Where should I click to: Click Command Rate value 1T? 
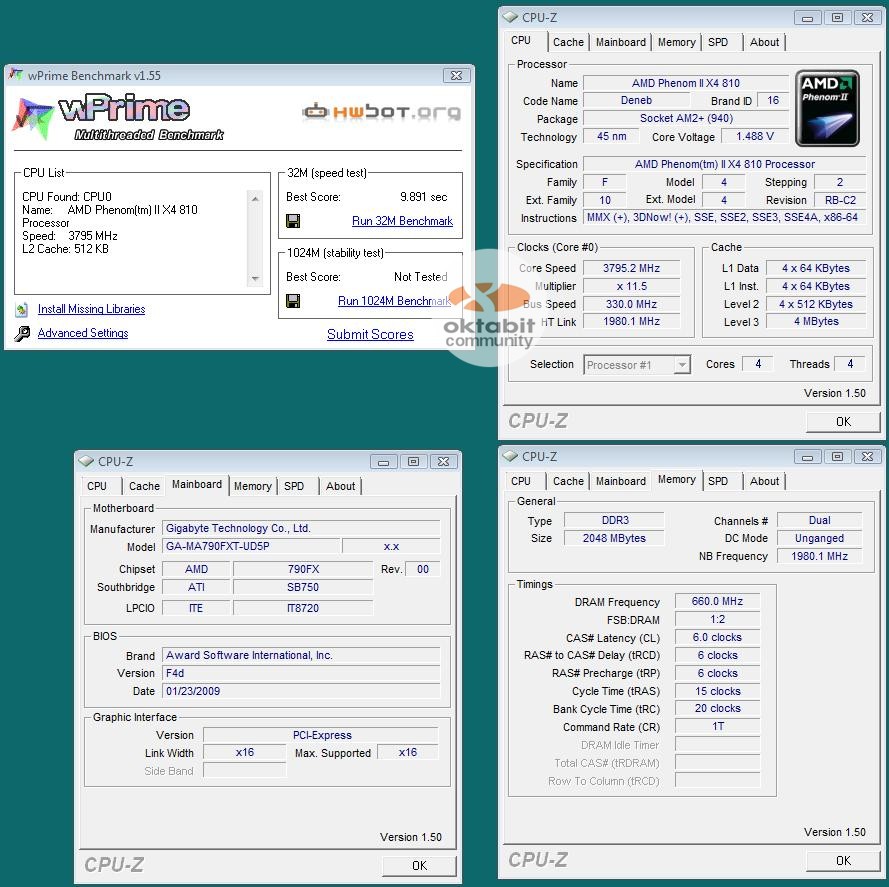pyautogui.click(x=717, y=727)
